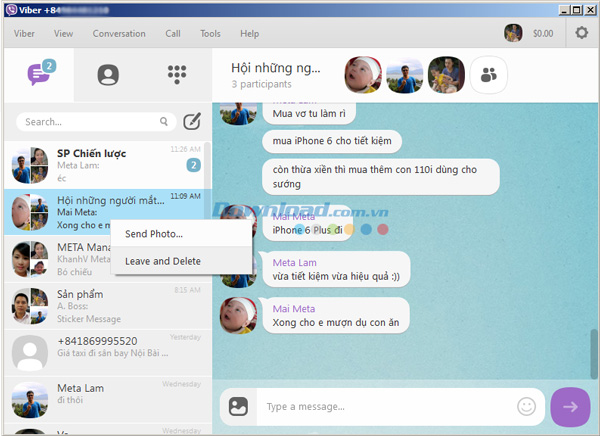Click the chat area vertical scrollbar
This screenshot has height=436, width=600.
pos(593,354)
